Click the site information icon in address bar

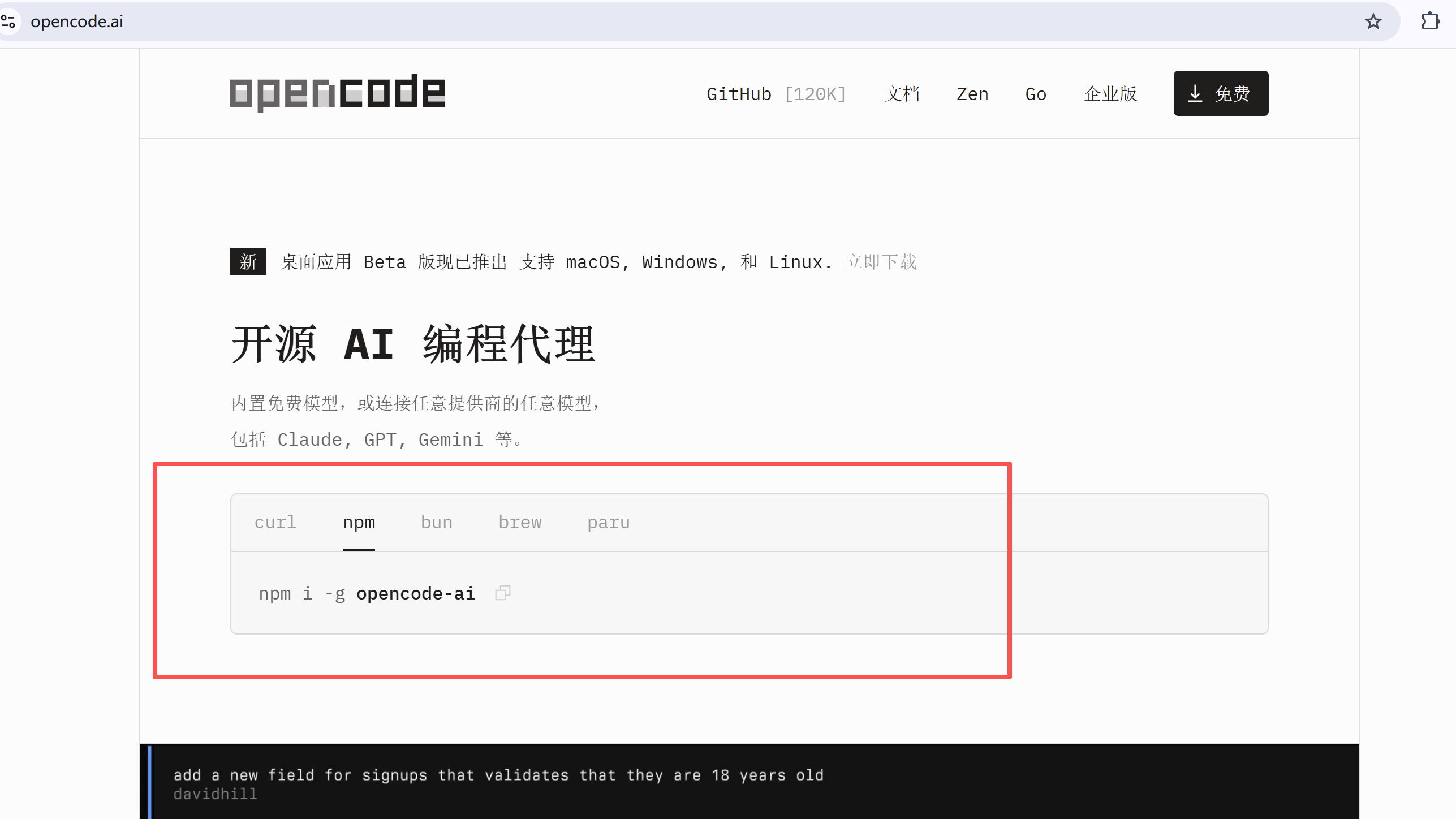point(8,21)
